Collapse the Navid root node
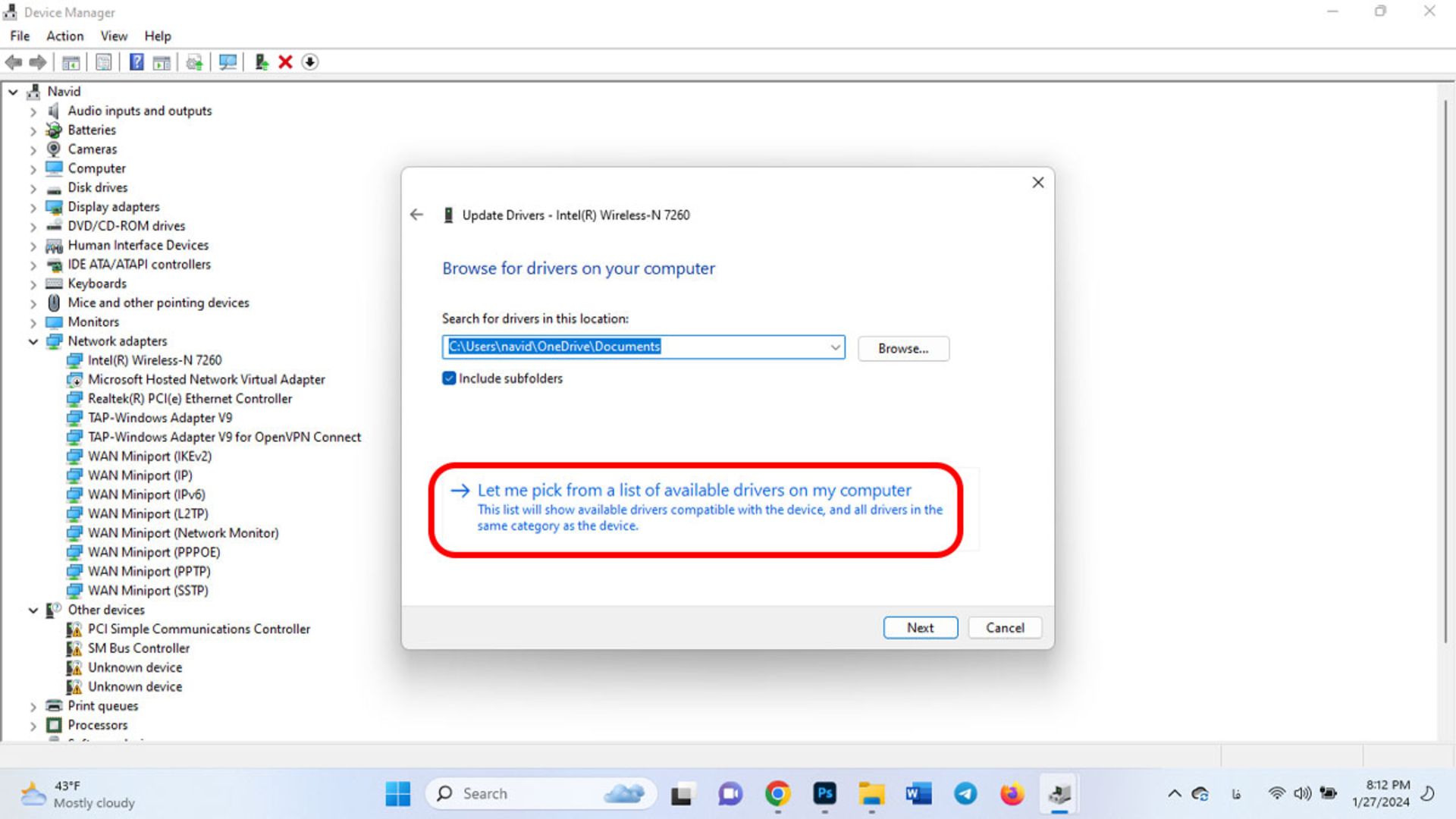Screen dimensions: 1456x819 click(x=13, y=92)
